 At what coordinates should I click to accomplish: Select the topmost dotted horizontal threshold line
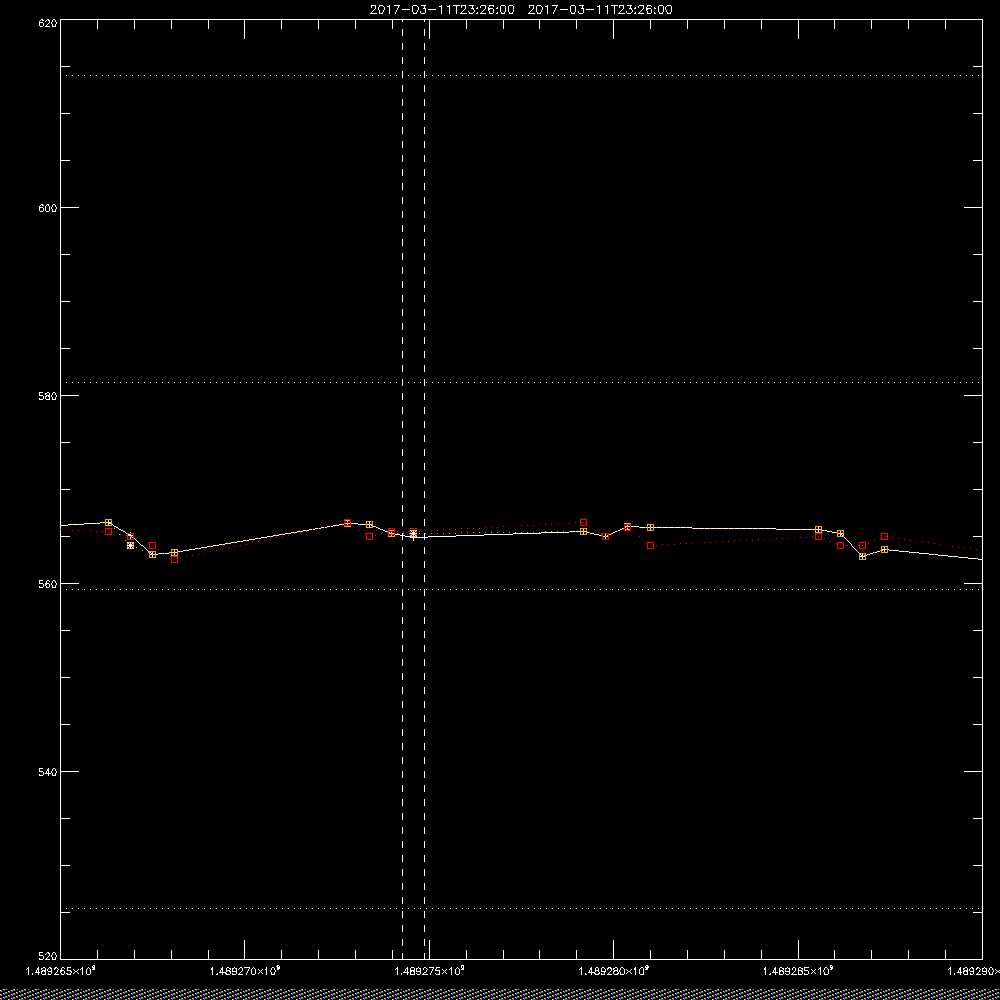pos(521,75)
